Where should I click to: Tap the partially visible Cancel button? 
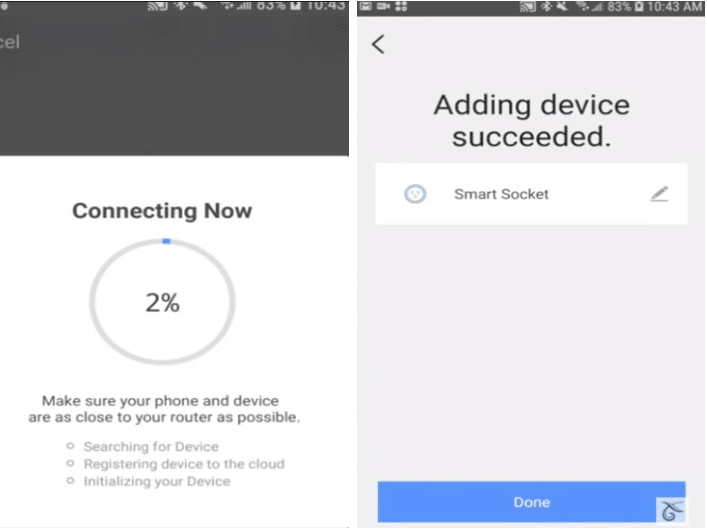coord(9,42)
